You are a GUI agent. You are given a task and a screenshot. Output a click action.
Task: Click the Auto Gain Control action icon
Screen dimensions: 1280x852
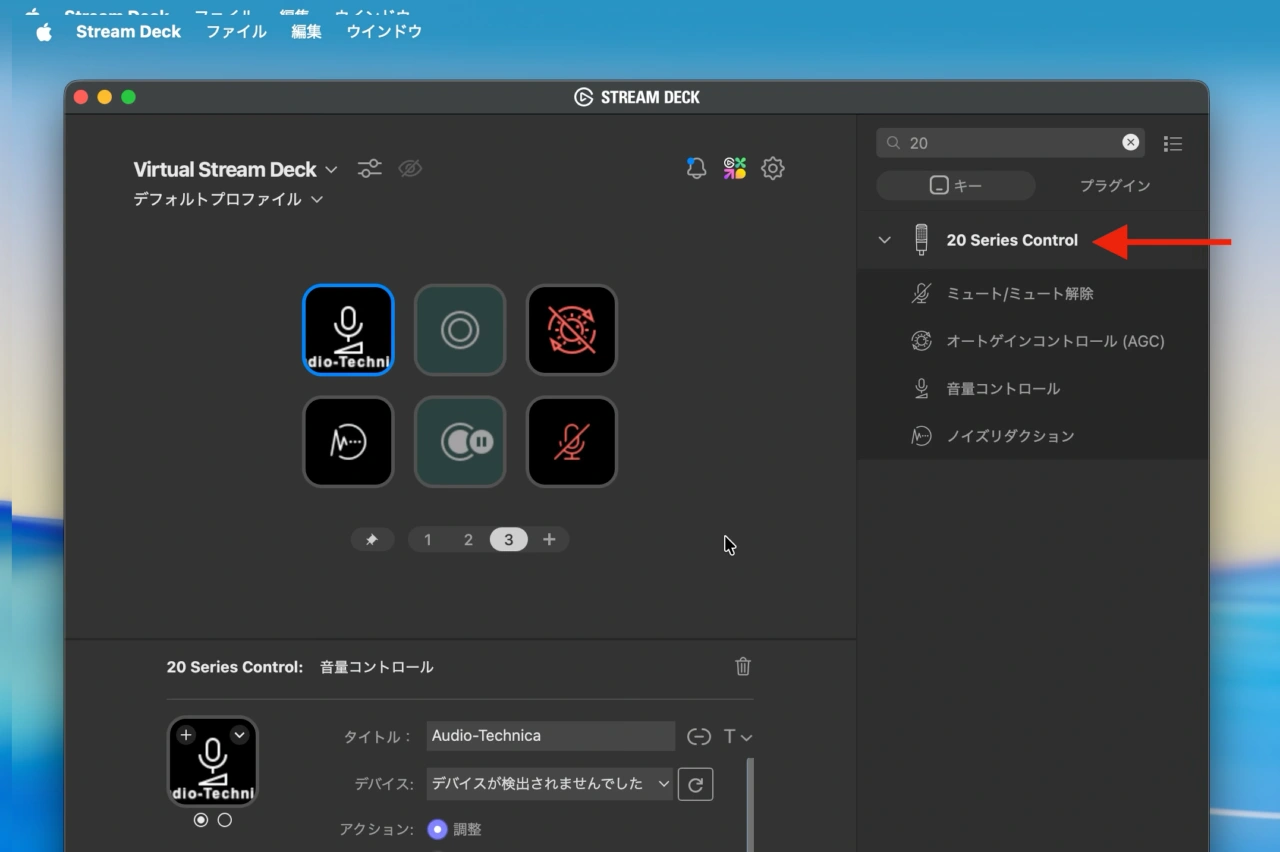[921, 341]
